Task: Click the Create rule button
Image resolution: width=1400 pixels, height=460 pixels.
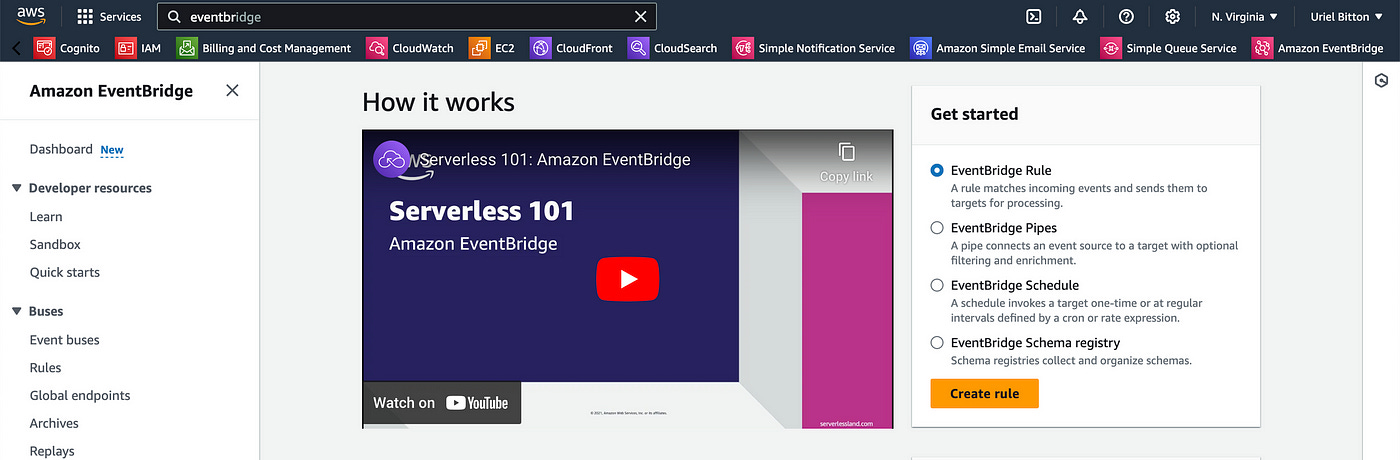Action: (984, 394)
